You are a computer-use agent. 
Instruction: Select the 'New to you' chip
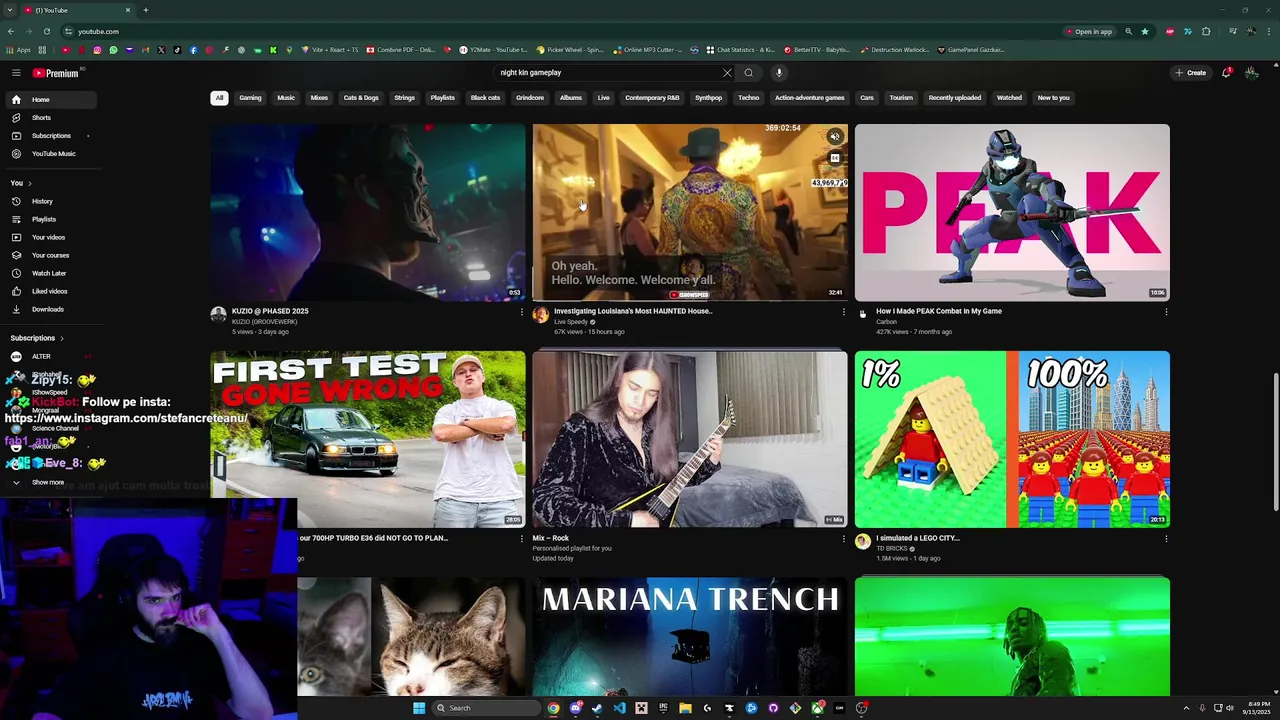click(1054, 98)
